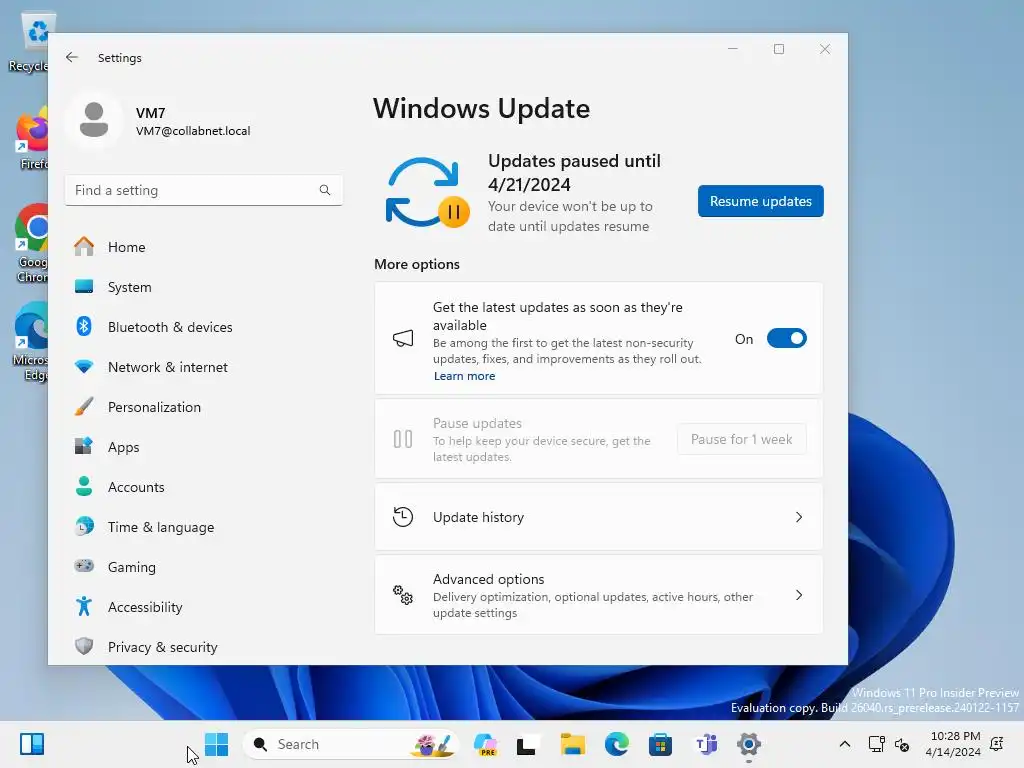1024x768 pixels.
Task: Turn off get latest updates toggle
Action: coord(786,338)
